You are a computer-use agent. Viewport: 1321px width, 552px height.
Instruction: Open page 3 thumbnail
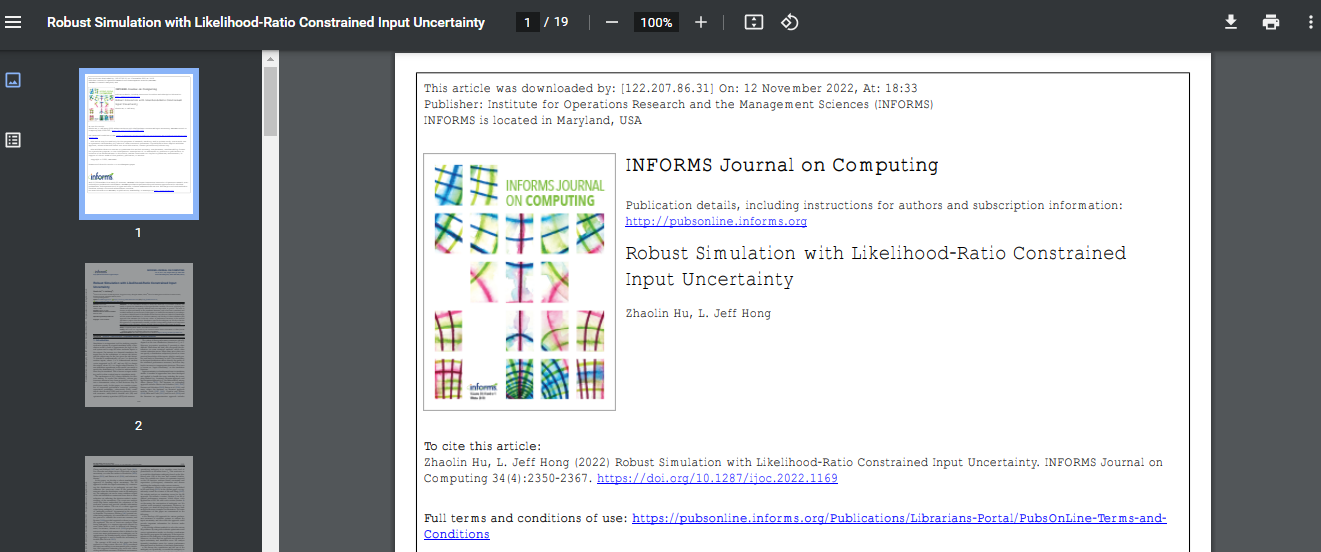(139, 503)
